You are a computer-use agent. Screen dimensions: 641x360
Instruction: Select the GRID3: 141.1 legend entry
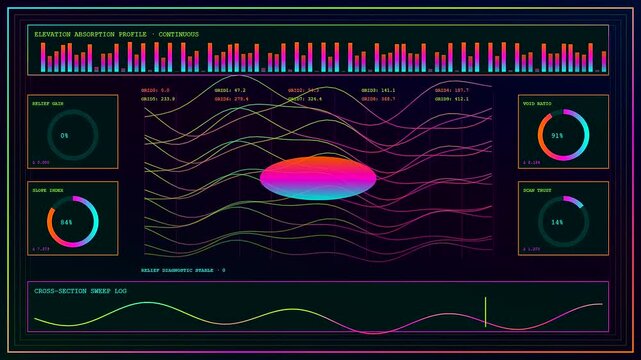coord(378,90)
